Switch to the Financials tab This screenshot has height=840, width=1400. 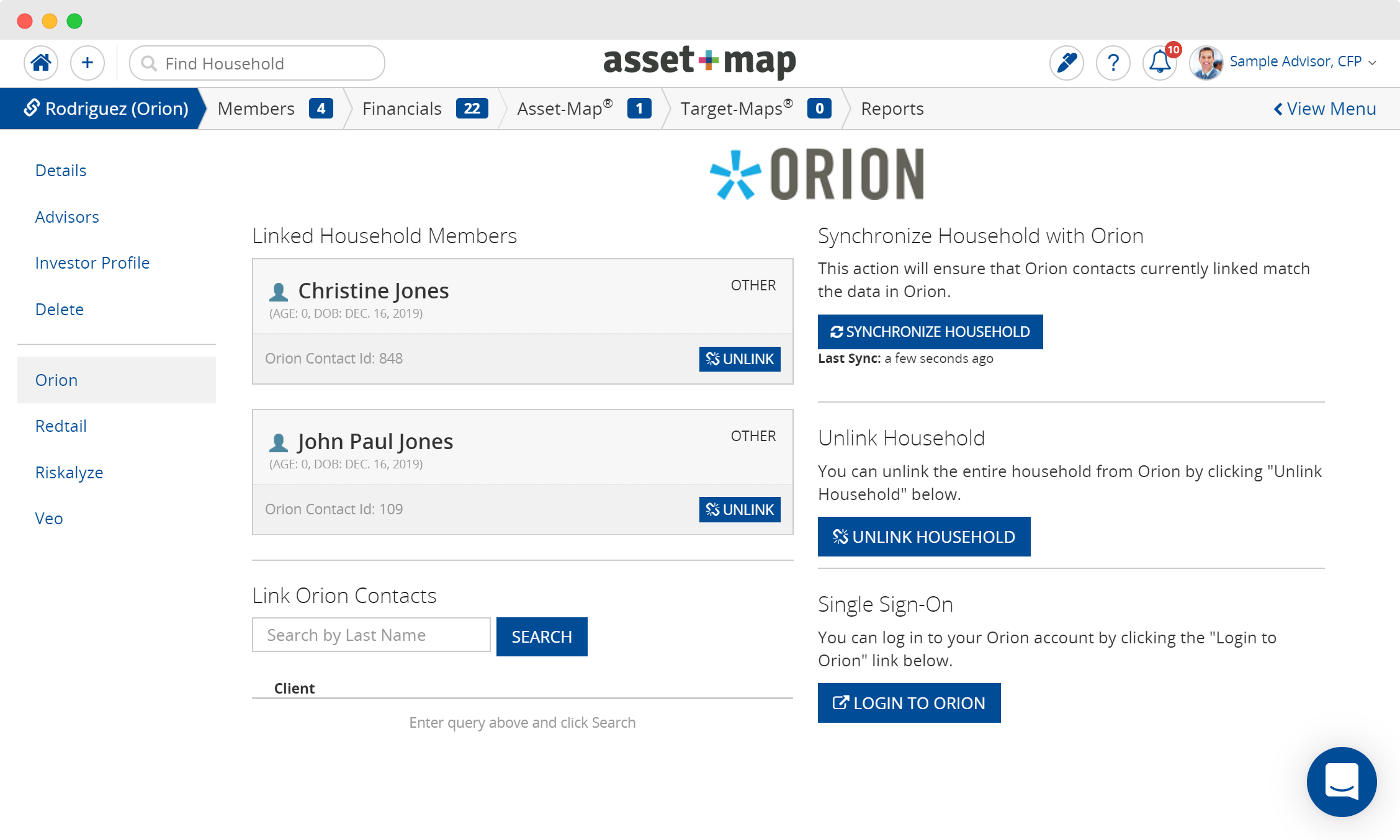click(x=402, y=108)
